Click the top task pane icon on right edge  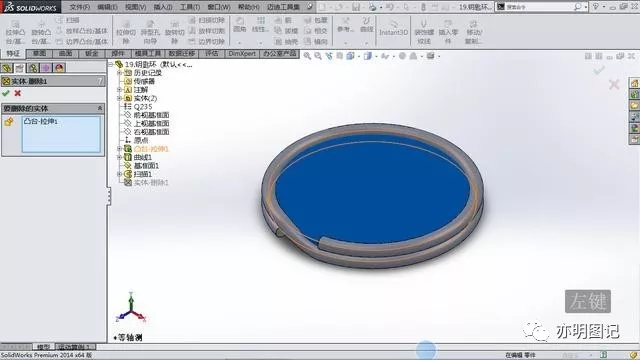[x=635, y=83]
